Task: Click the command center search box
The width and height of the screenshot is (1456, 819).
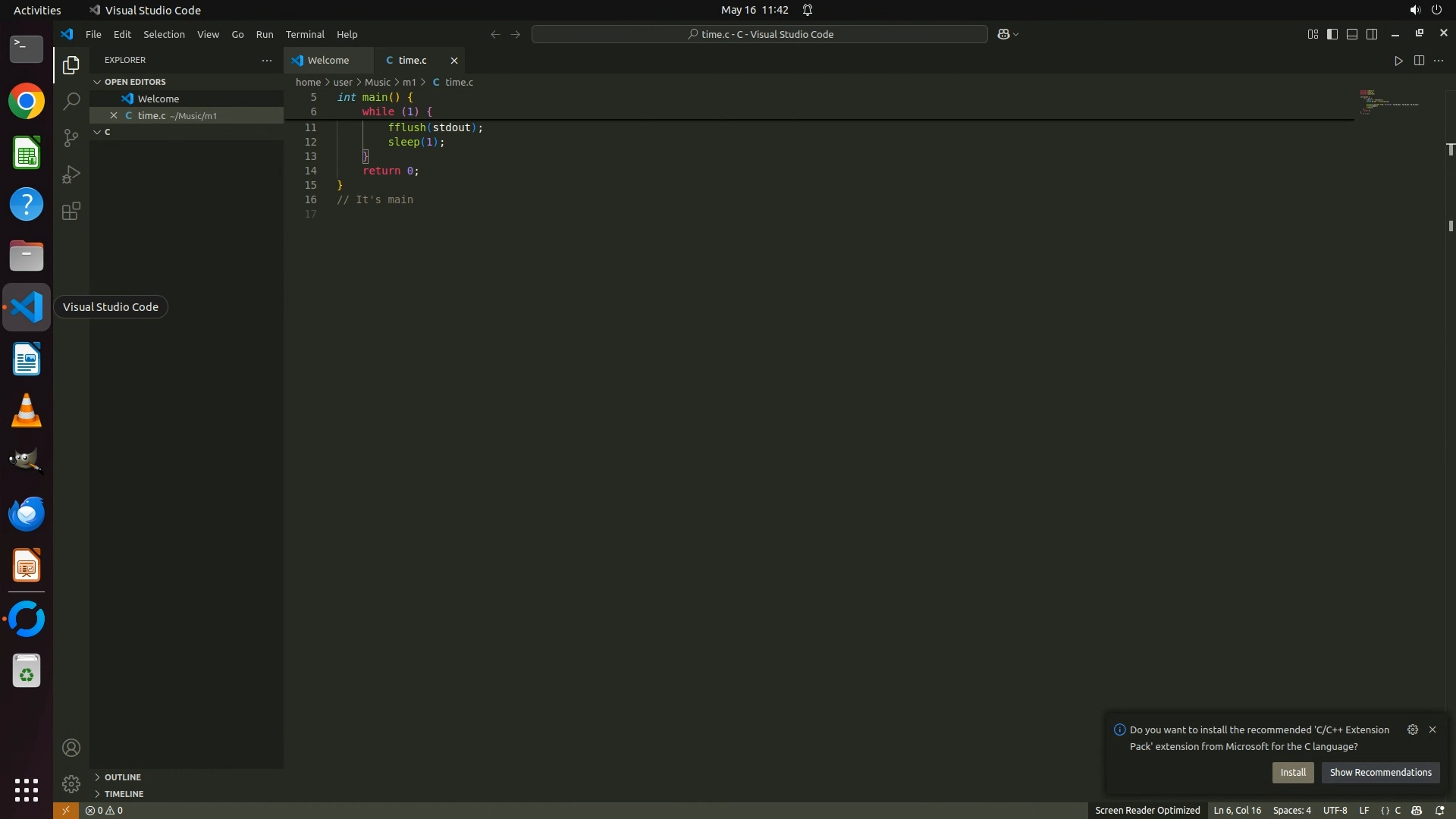Action: pyautogui.click(x=759, y=34)
